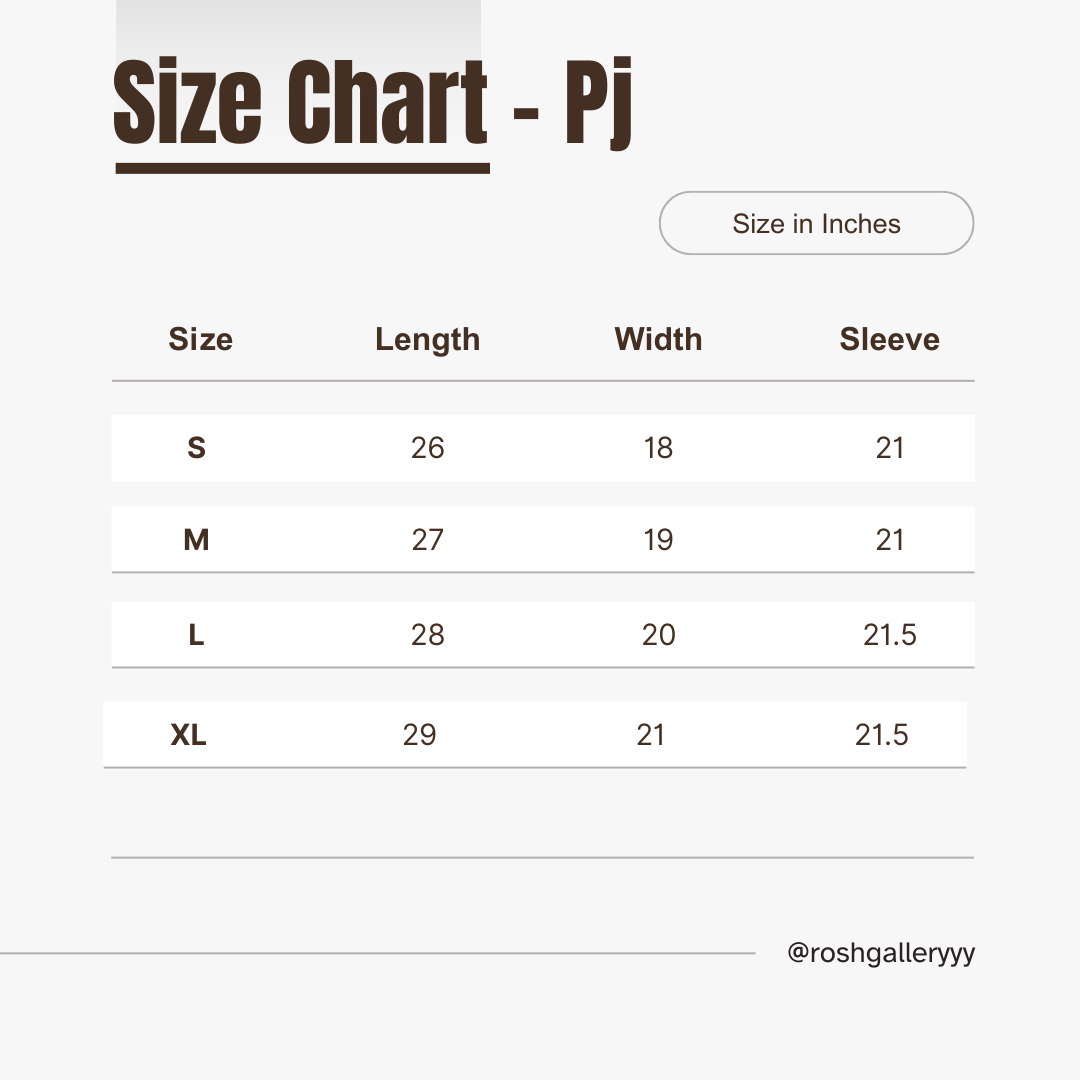Viewport: 1080px width, 1080px height.
Task: Select the "Sleeve" column header
Action: (889, 339)
